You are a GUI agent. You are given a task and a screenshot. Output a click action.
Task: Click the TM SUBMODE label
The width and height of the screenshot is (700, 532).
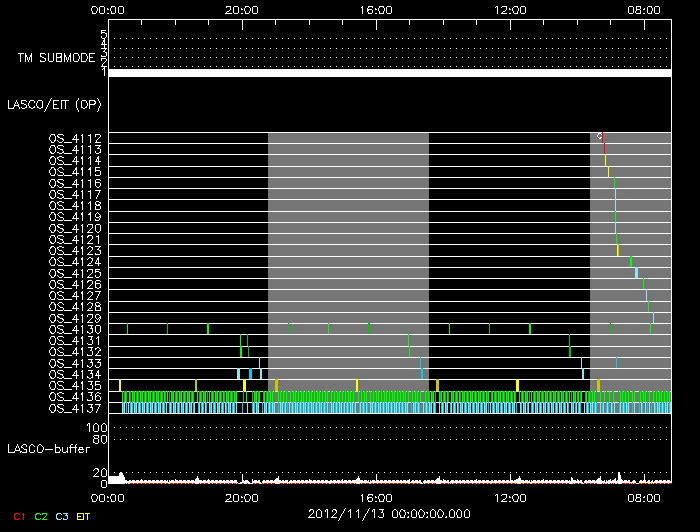tap(56, 57)
